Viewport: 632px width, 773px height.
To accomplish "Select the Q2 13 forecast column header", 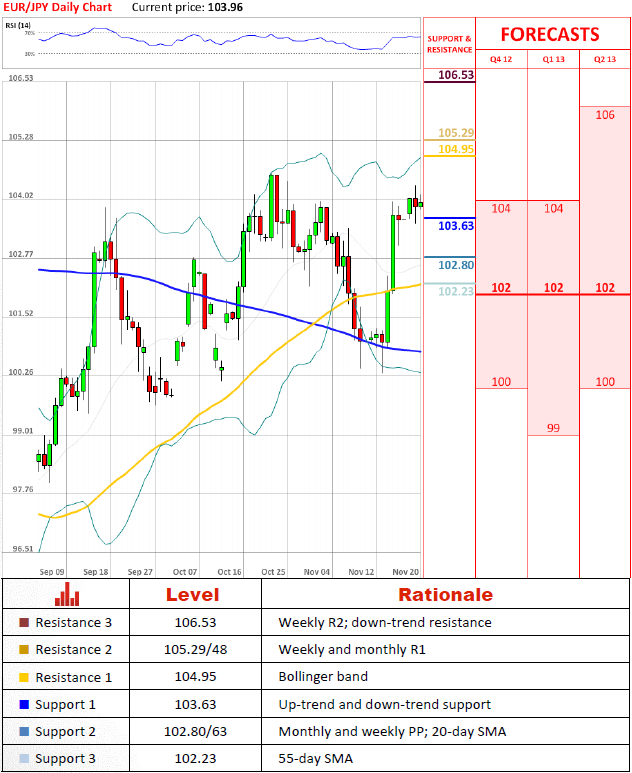I will point(605,59).
